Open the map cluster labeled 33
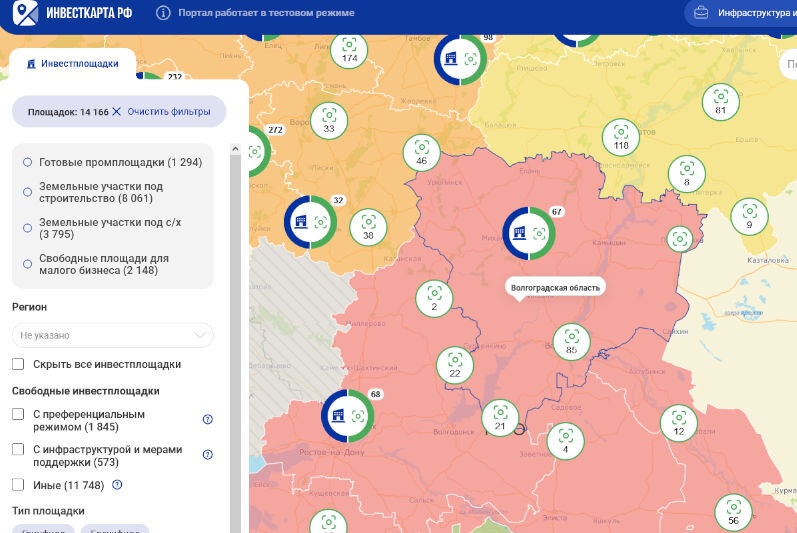797x533 pixels. tap(329, 121)
